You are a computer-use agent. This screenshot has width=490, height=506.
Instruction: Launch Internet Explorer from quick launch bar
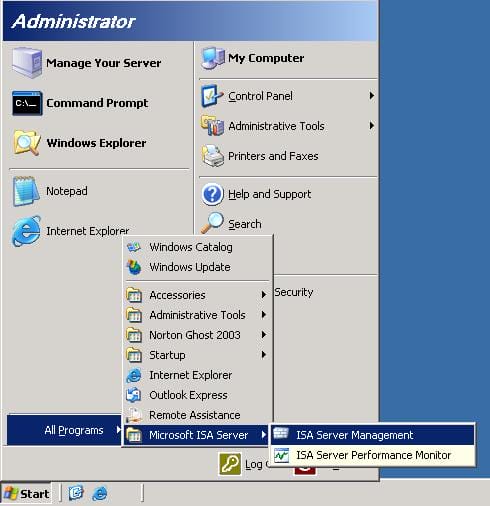100,493
